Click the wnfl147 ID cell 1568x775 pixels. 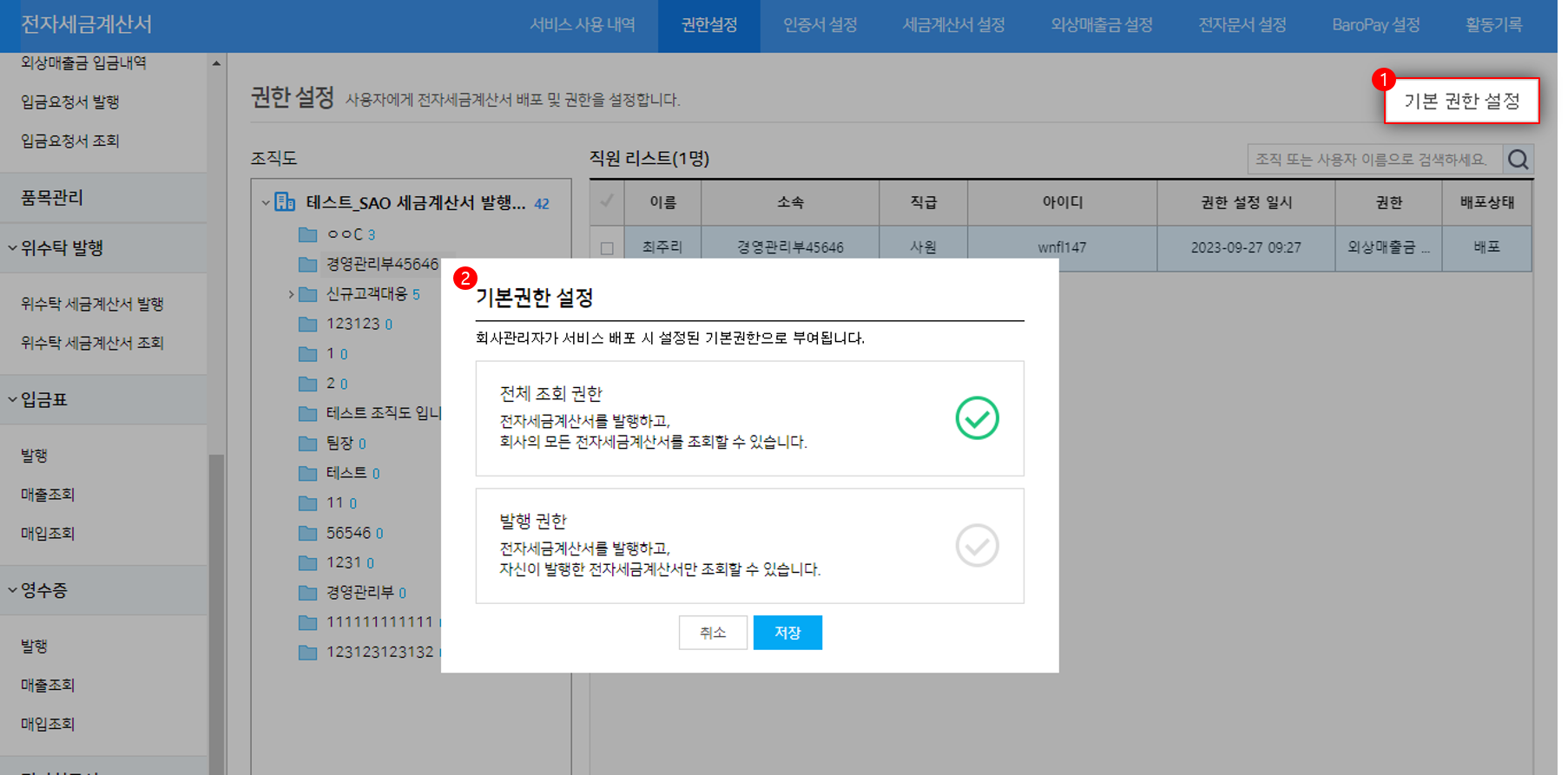coord(1062,247)
